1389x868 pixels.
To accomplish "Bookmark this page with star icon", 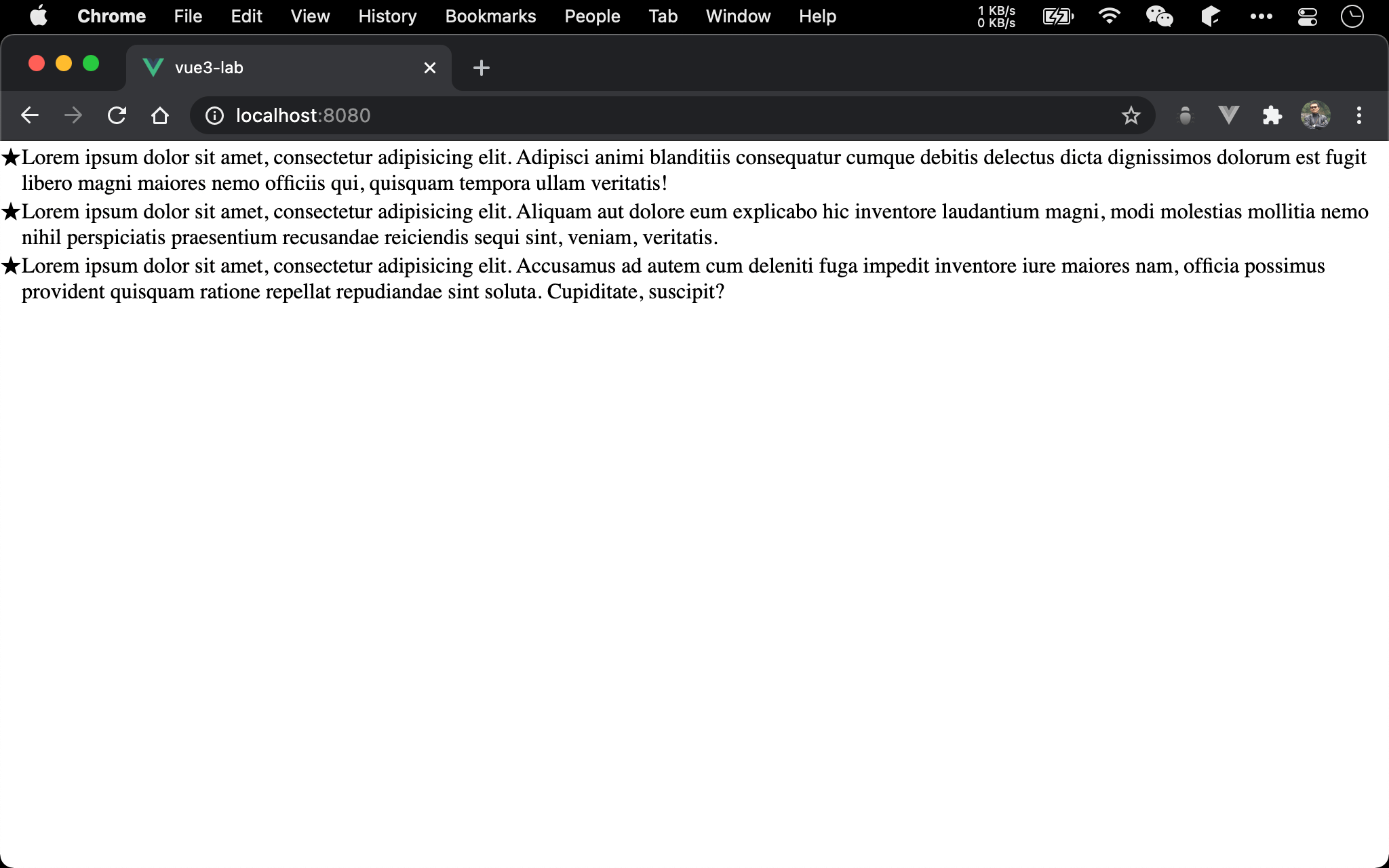I will [x=1131, y=116].
